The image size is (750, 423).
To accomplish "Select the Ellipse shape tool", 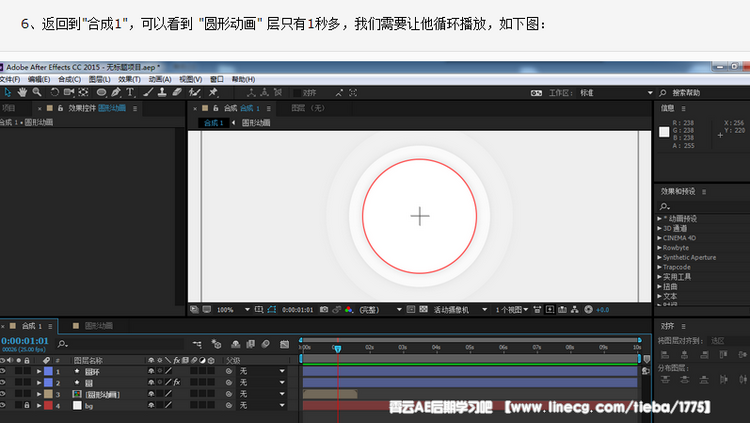I will click(x=101, y=92).
